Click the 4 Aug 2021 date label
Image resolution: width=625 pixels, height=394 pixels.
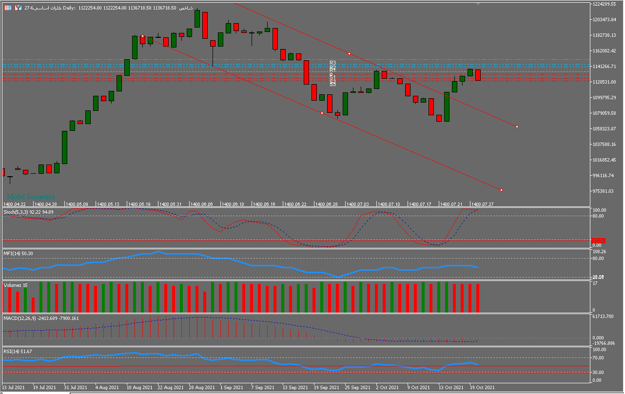[x=107, y=387]
